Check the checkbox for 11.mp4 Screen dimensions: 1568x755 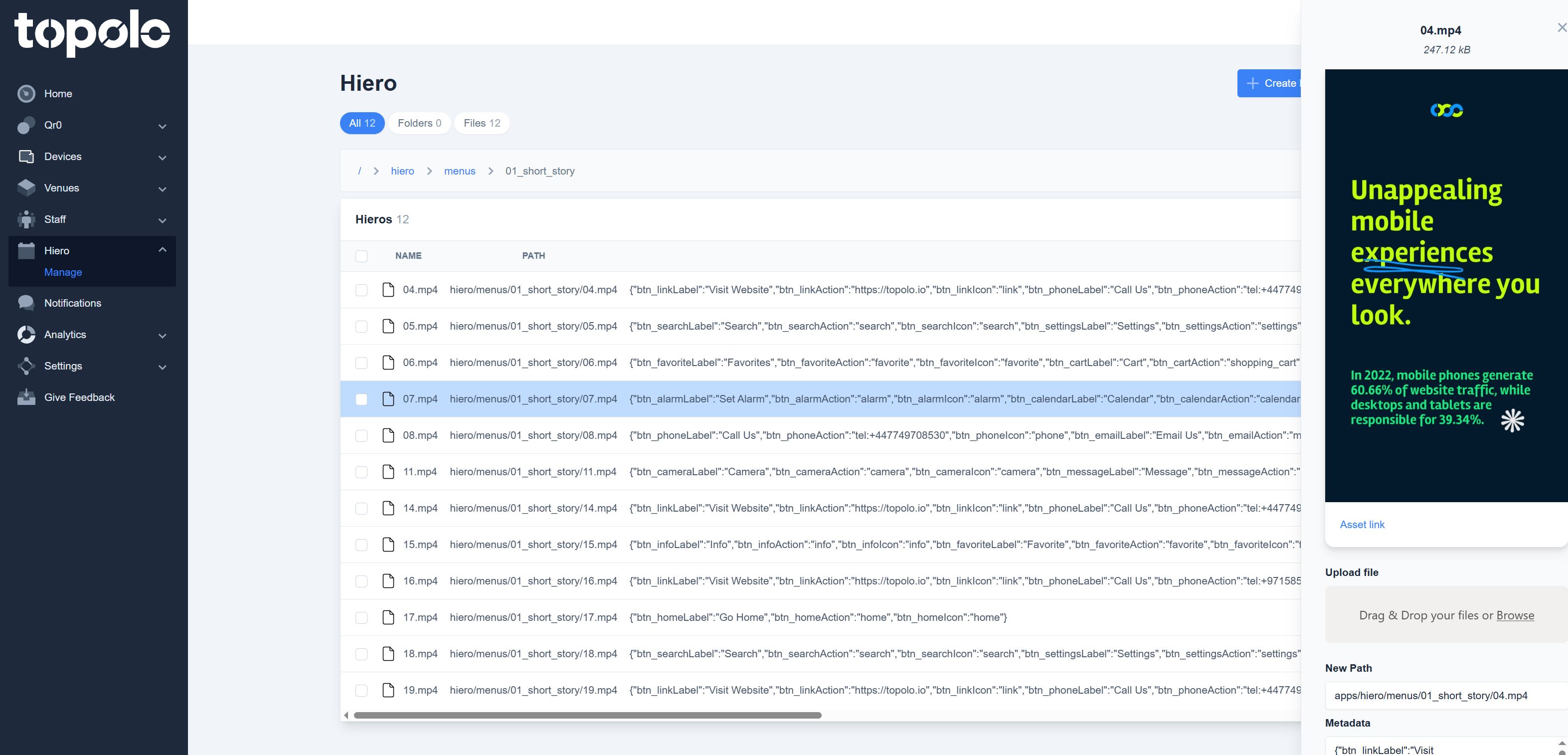coord(361,472)
